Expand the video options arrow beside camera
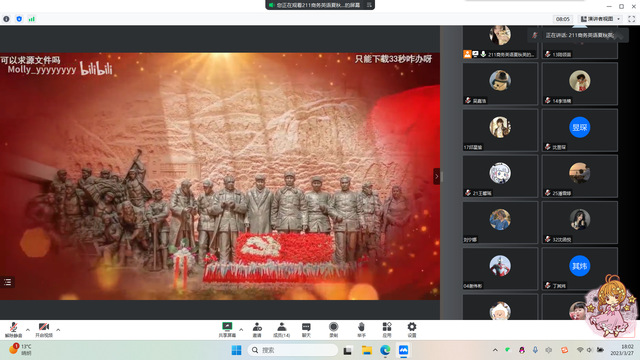The height and width of the screenshot is (360, 640). point(58,330)
